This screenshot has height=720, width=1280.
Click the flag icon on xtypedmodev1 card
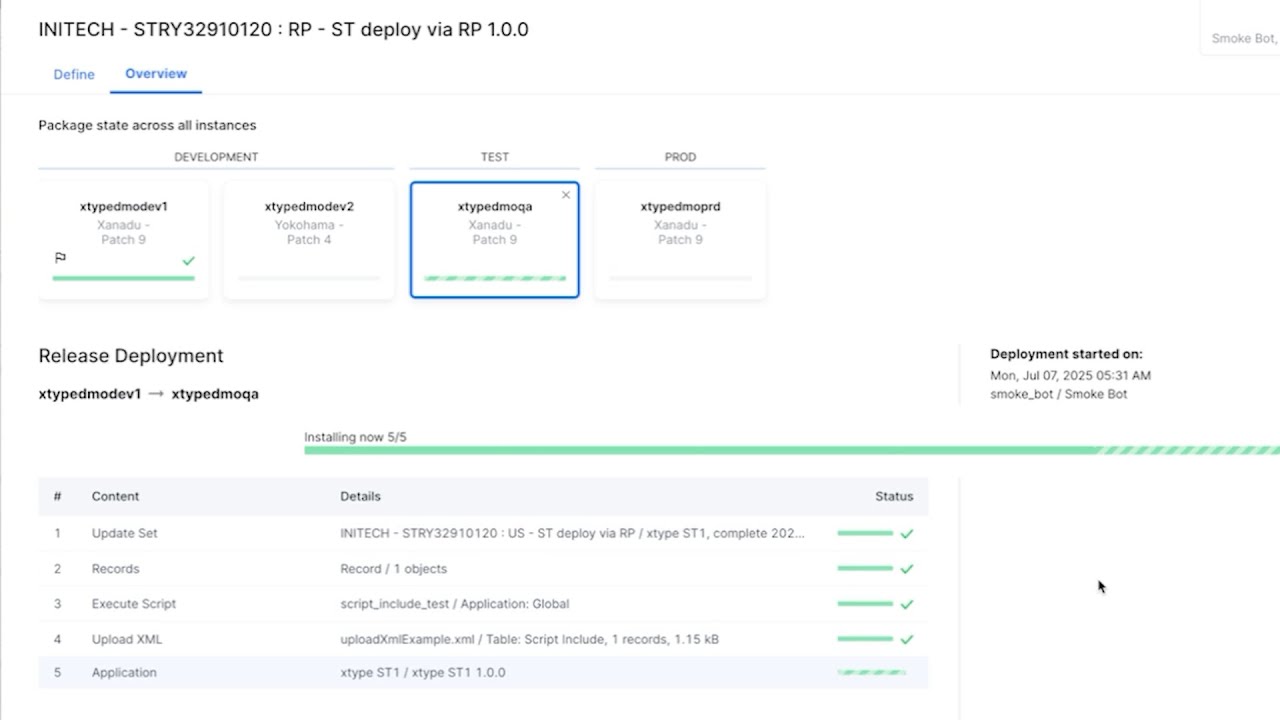coord(60,257)
